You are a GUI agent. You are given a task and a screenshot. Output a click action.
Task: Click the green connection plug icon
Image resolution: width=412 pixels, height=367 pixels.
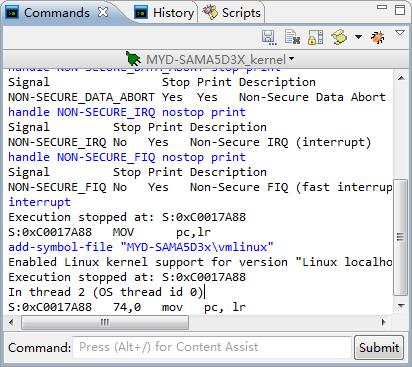pyautogui.click(x=133, y=59)
